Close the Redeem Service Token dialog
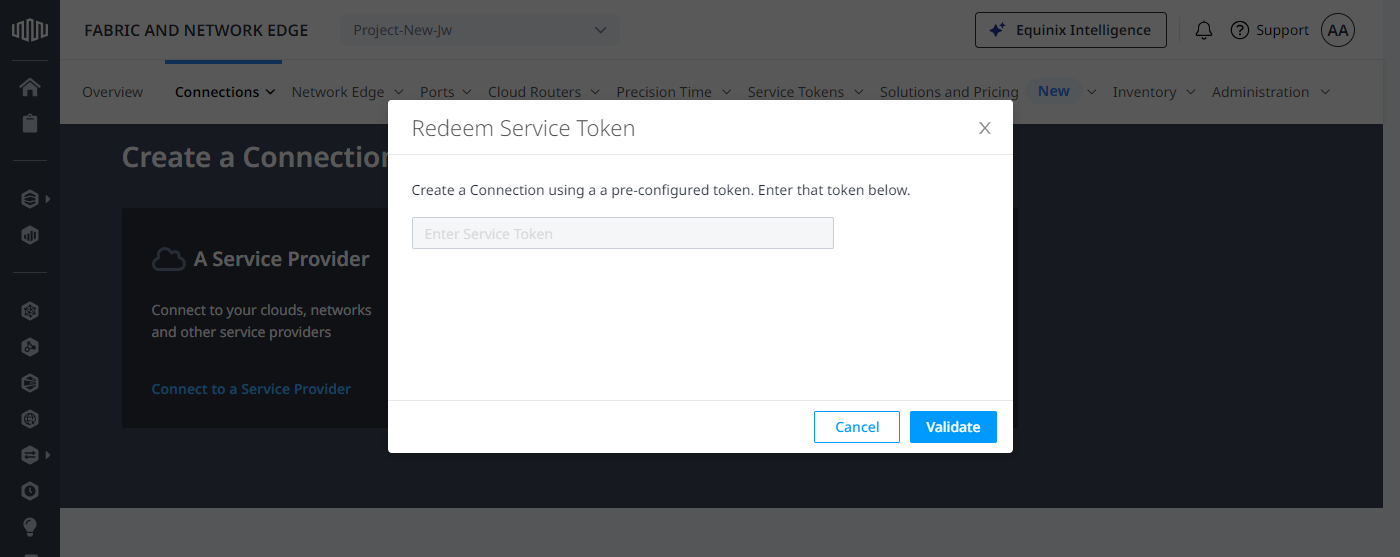The height and width of the screenshot is (557, 1400). tap(985, 128)
